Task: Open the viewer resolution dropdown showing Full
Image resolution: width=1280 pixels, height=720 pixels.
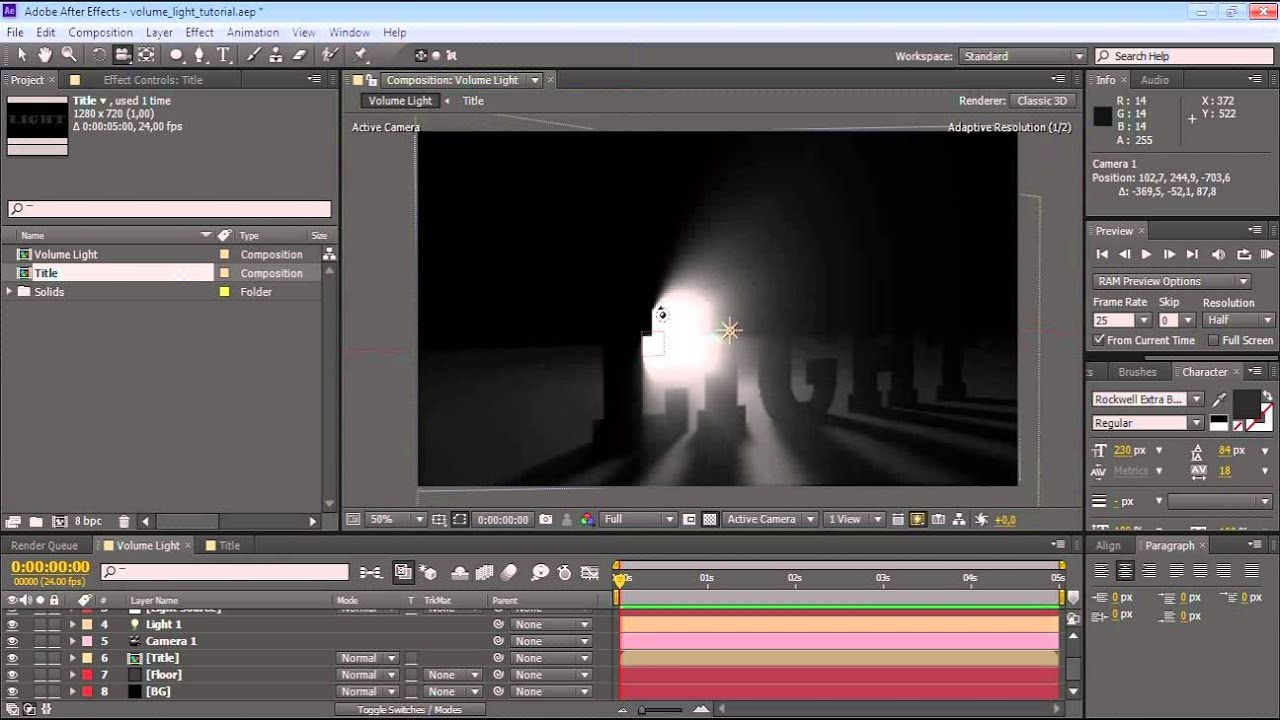Action: (x=639, y=520)
